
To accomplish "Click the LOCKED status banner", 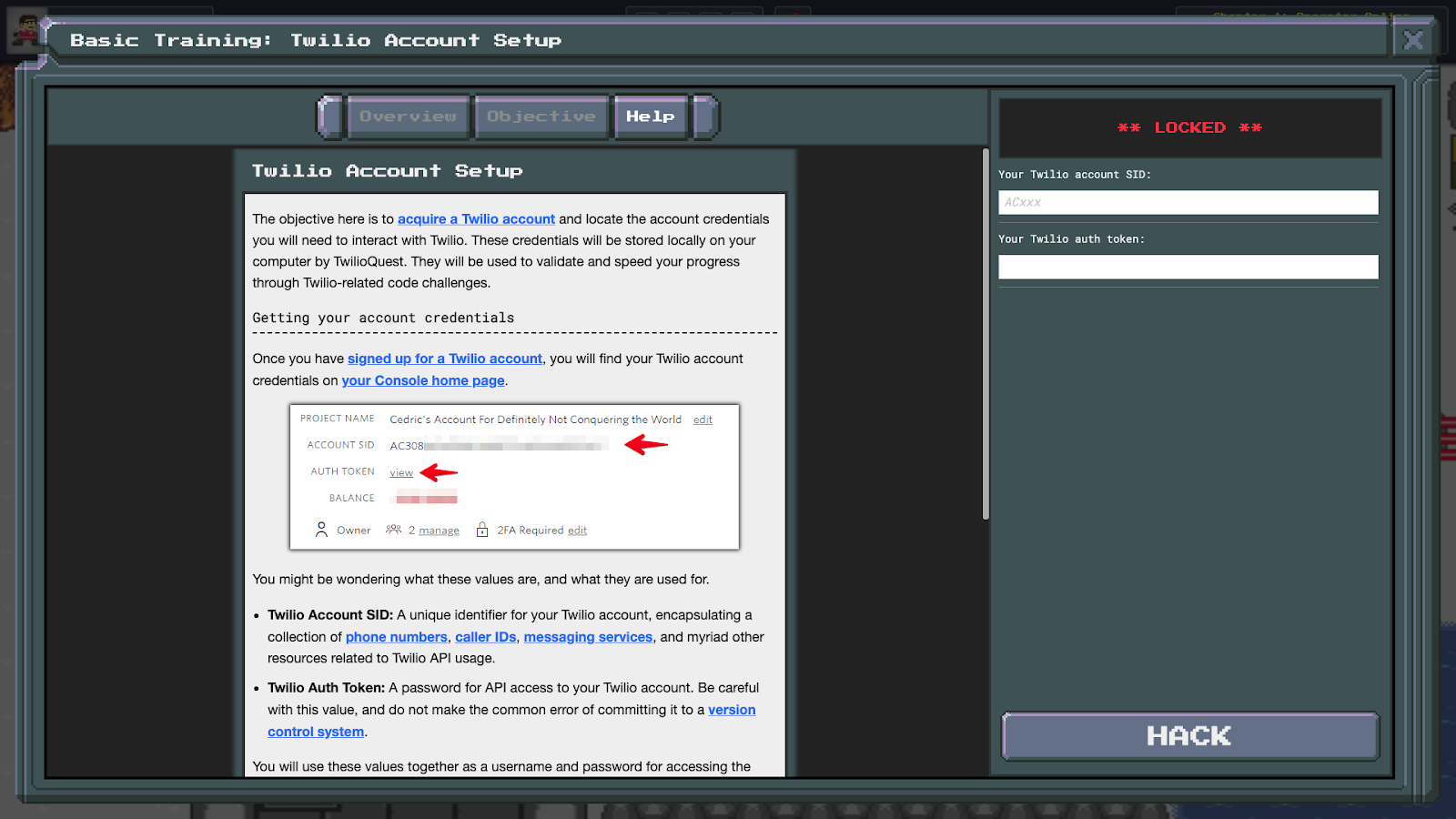I will pos(1189,128).
